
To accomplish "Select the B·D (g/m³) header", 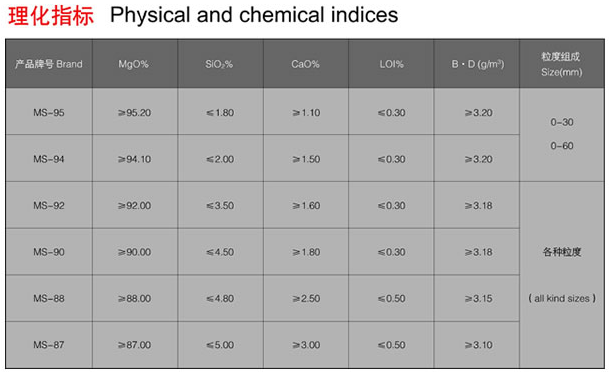I will click(x=478, y=64).
